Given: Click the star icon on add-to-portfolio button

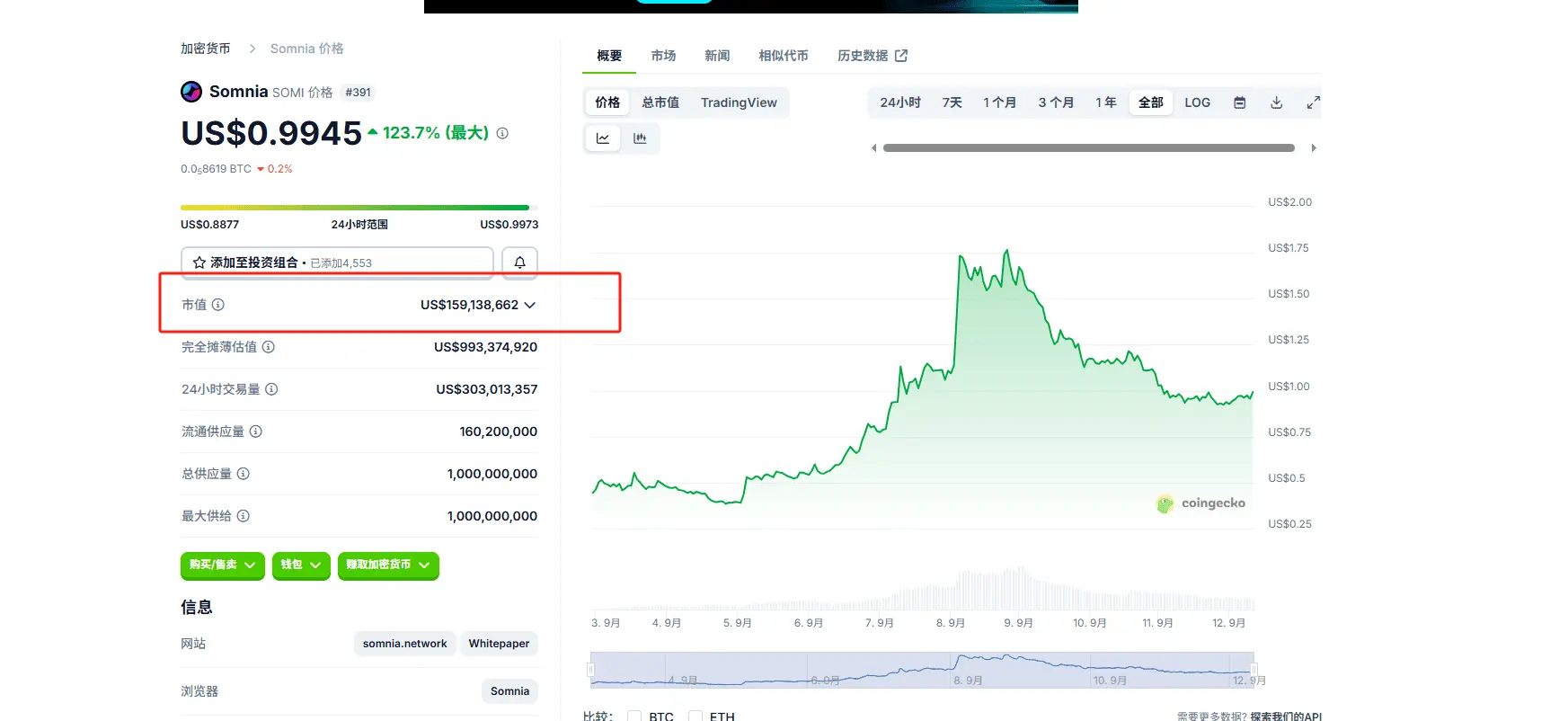Looking at the screenshot, I should coord(199,263).
